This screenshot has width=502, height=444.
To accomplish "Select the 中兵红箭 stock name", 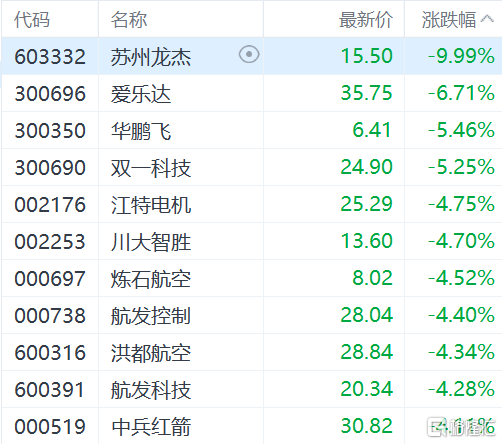I will pyautogui.click(x=151, y=426).
